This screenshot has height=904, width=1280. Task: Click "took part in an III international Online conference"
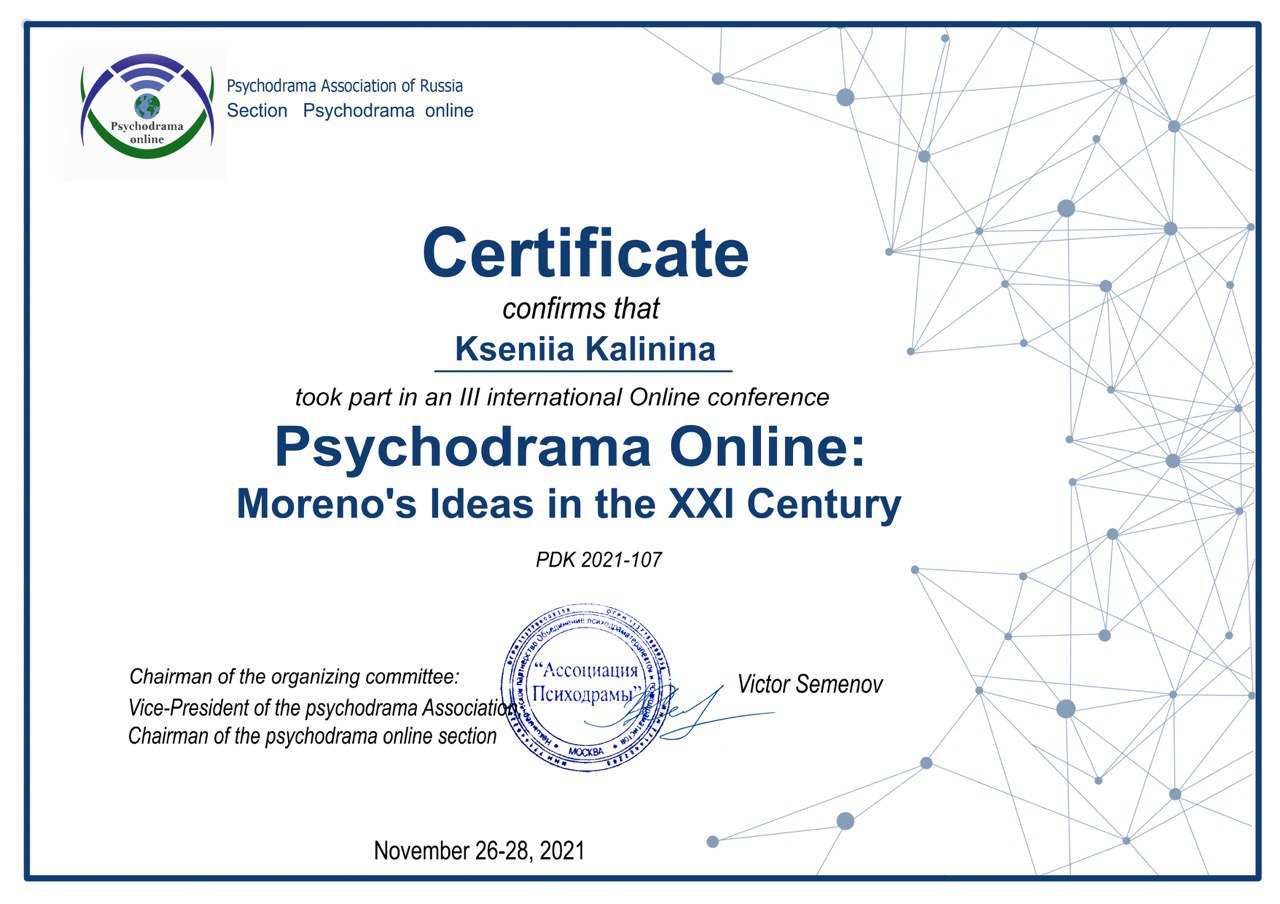[x=562, y=397]
